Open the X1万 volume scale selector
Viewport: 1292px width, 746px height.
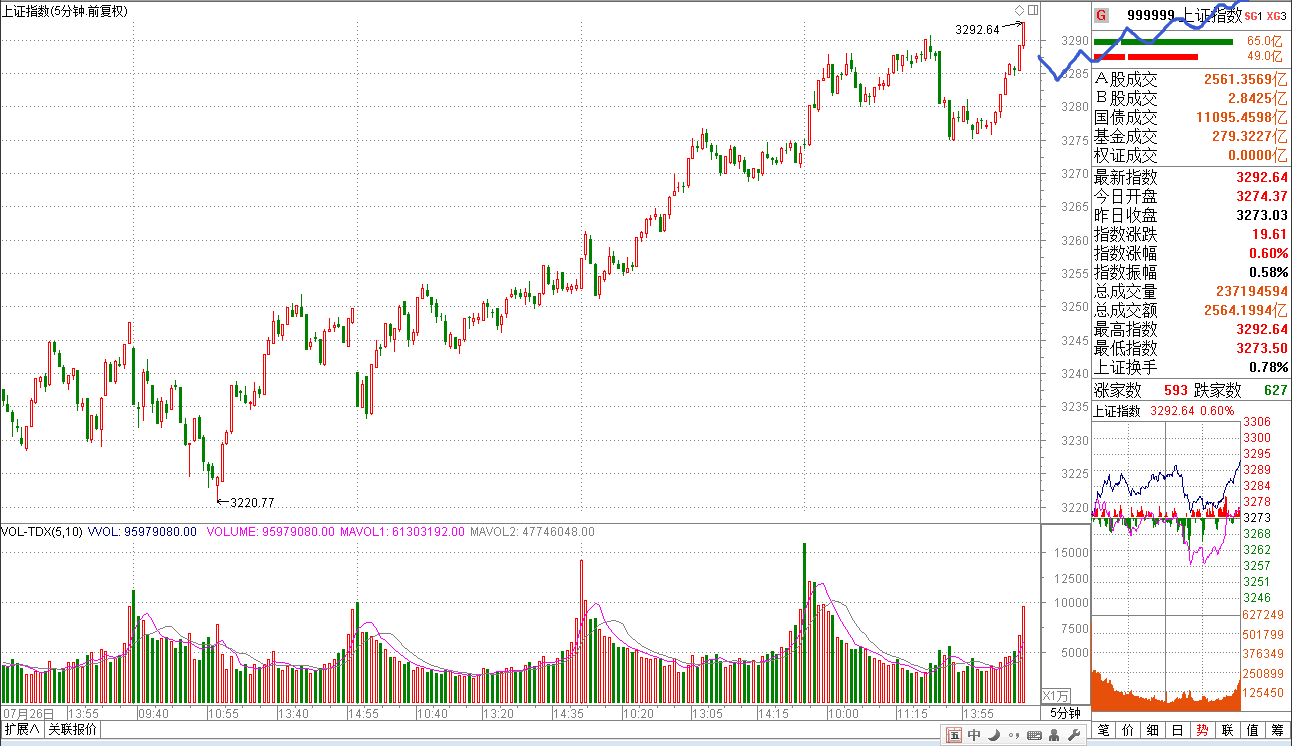(x=1056, y=695)
